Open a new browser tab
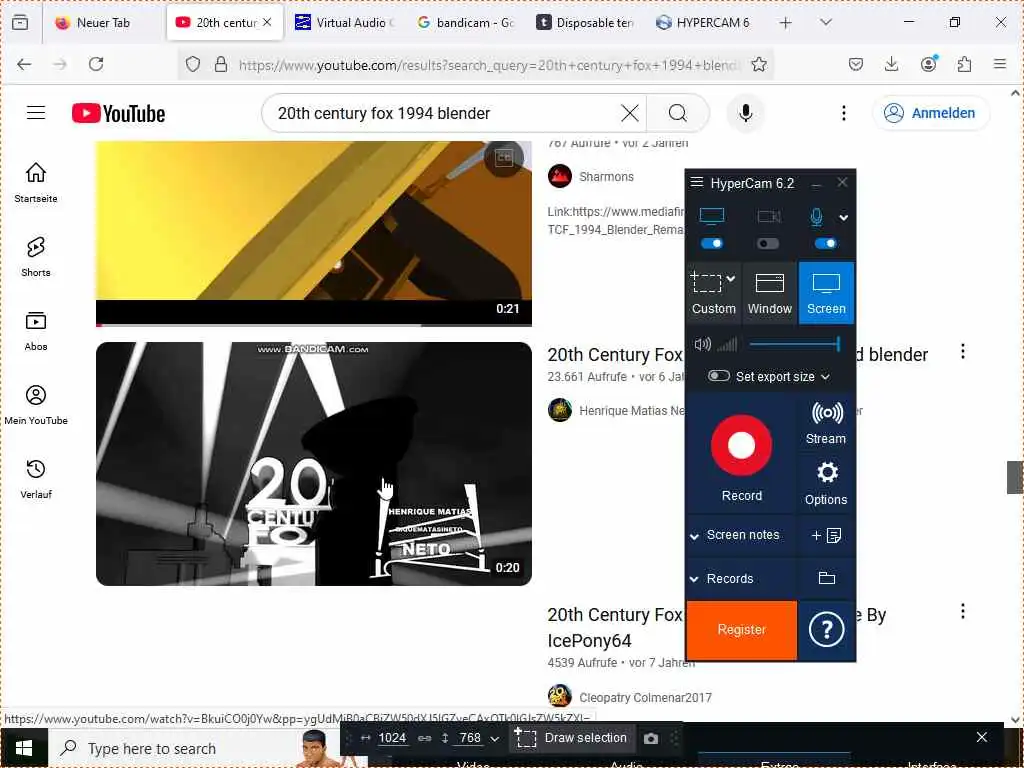Screen dimensions: 1024x768 (x=786, y=23)
